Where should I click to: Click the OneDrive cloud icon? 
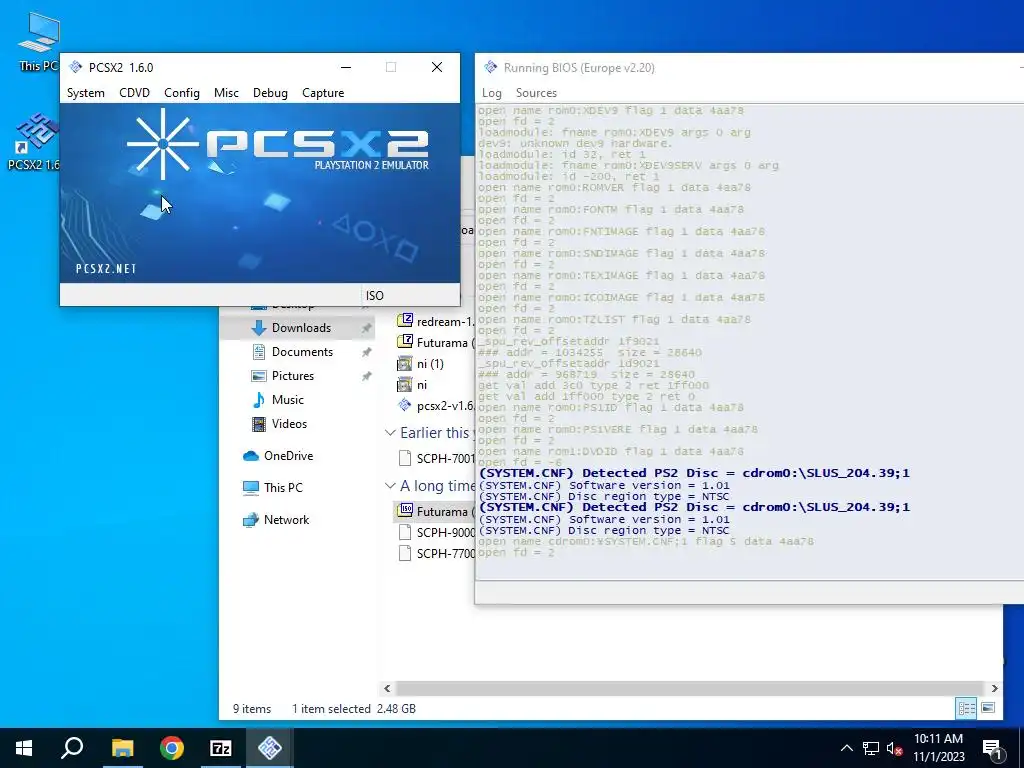point(251,456)
